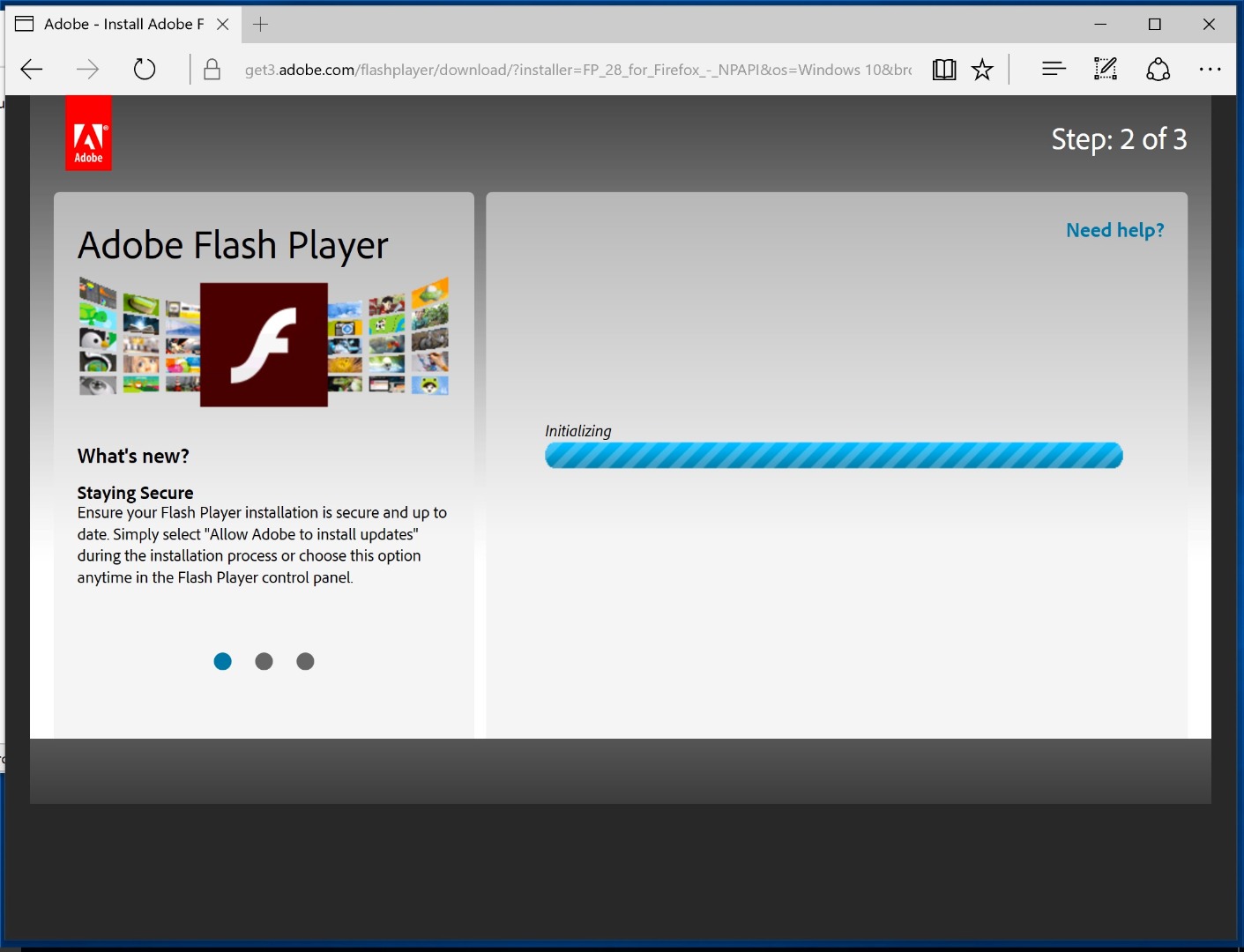Click the 'Adobe Flash Player' heading
Viewport: 1244px width, 952px height.
[233, 246]
